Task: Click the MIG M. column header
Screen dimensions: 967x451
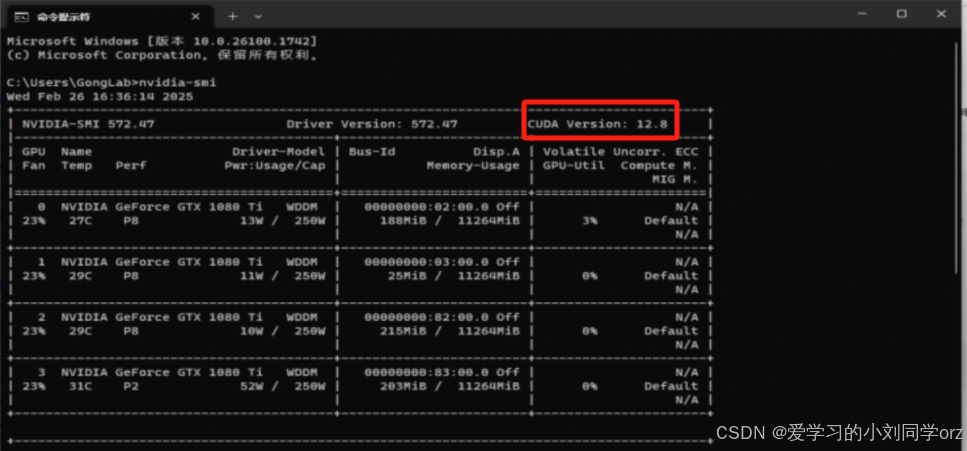Action: (x=675, y=180)
